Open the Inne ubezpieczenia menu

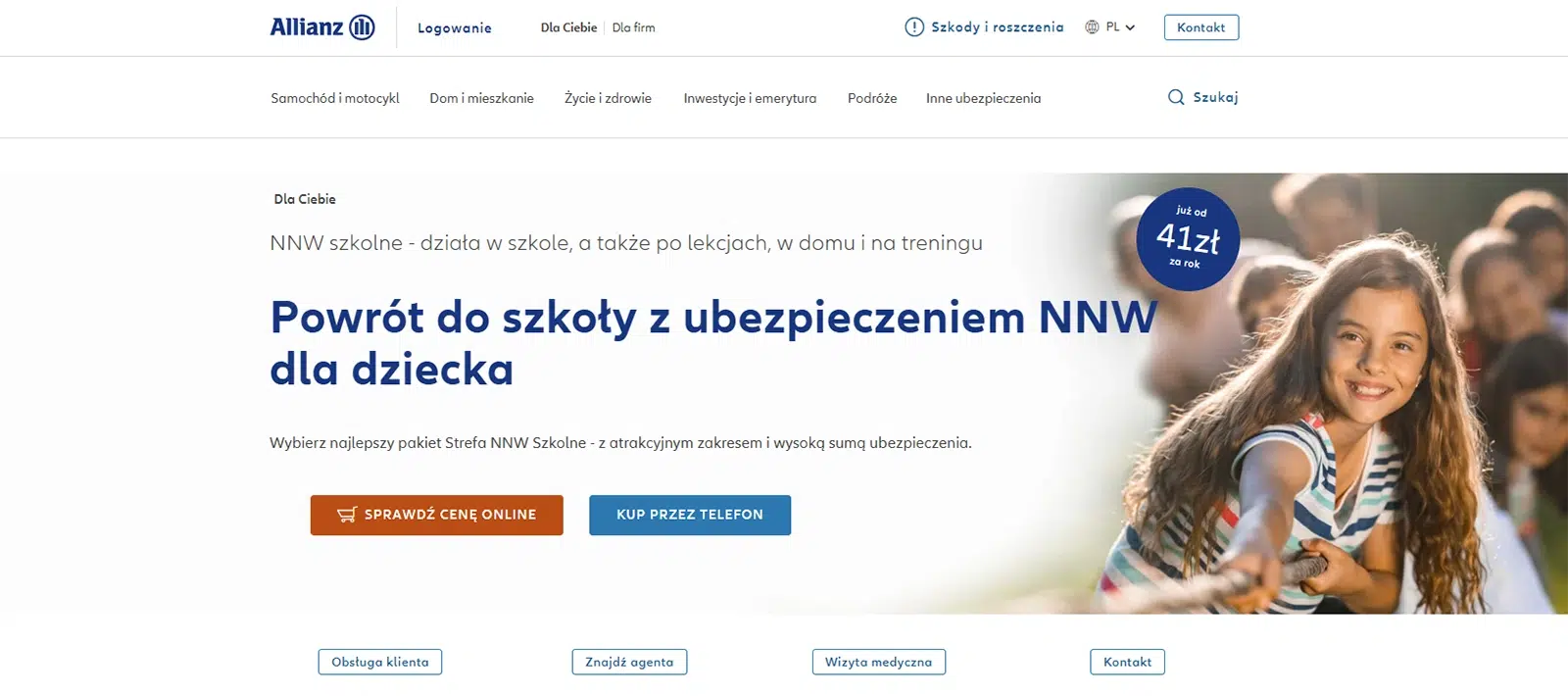983,98
